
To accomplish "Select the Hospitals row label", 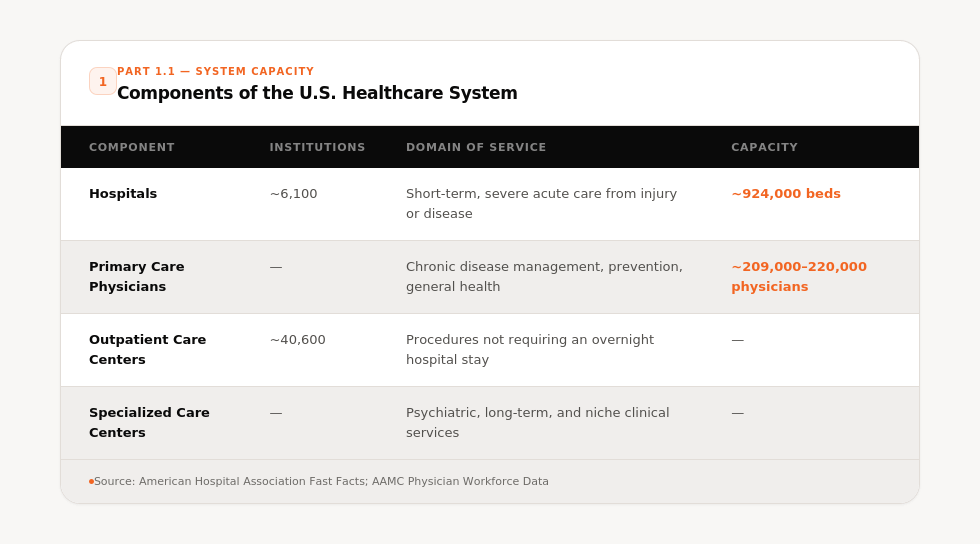I will click(123, 194).
